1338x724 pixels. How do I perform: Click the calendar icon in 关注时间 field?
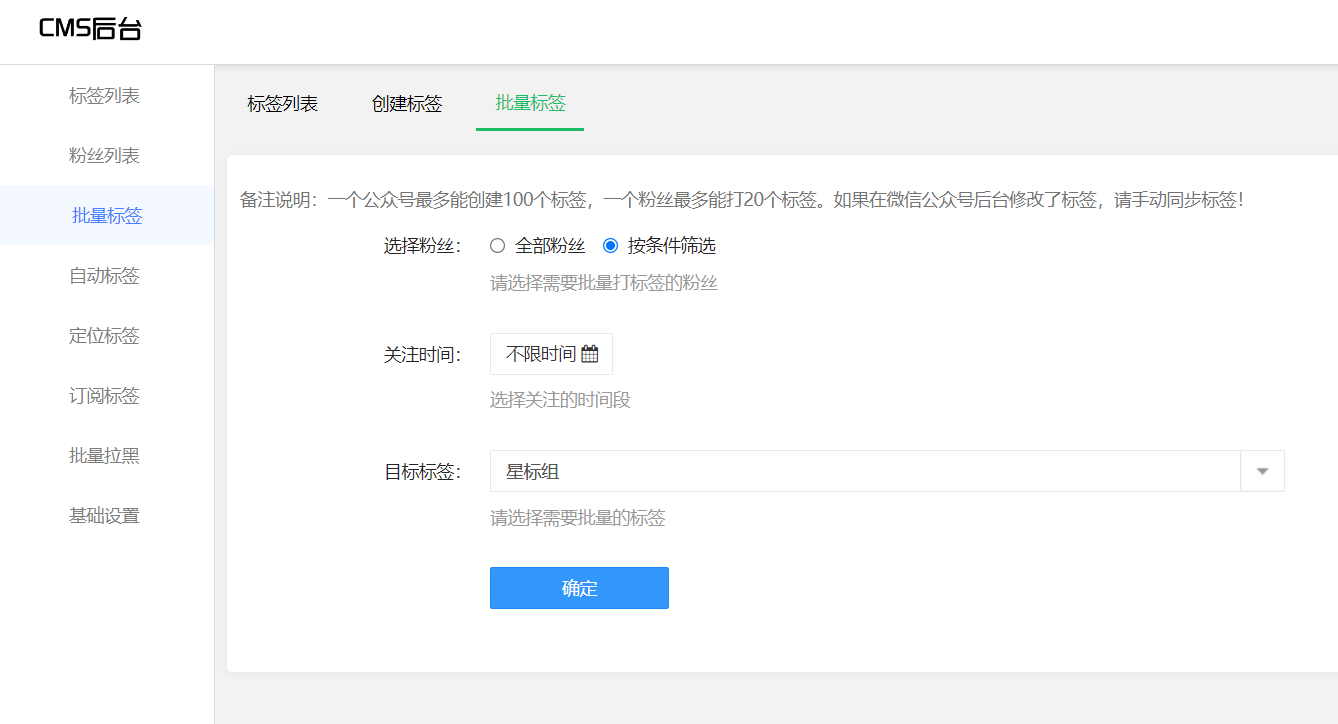tap(589, 354)
